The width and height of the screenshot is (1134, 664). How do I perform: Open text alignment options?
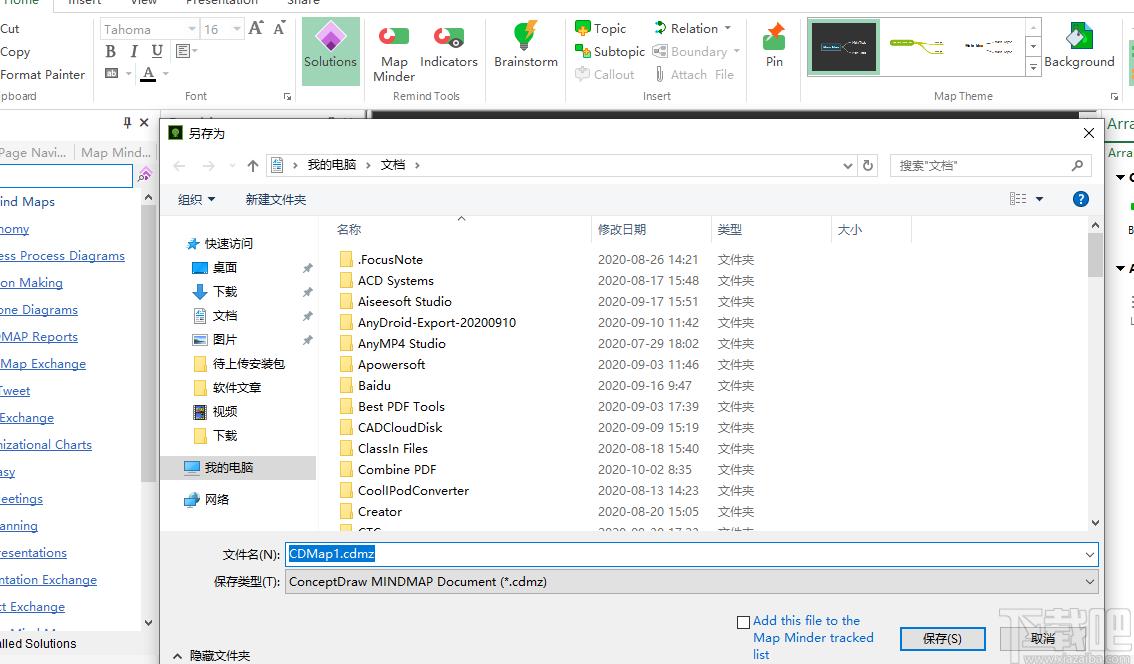[x=186, y=51]
